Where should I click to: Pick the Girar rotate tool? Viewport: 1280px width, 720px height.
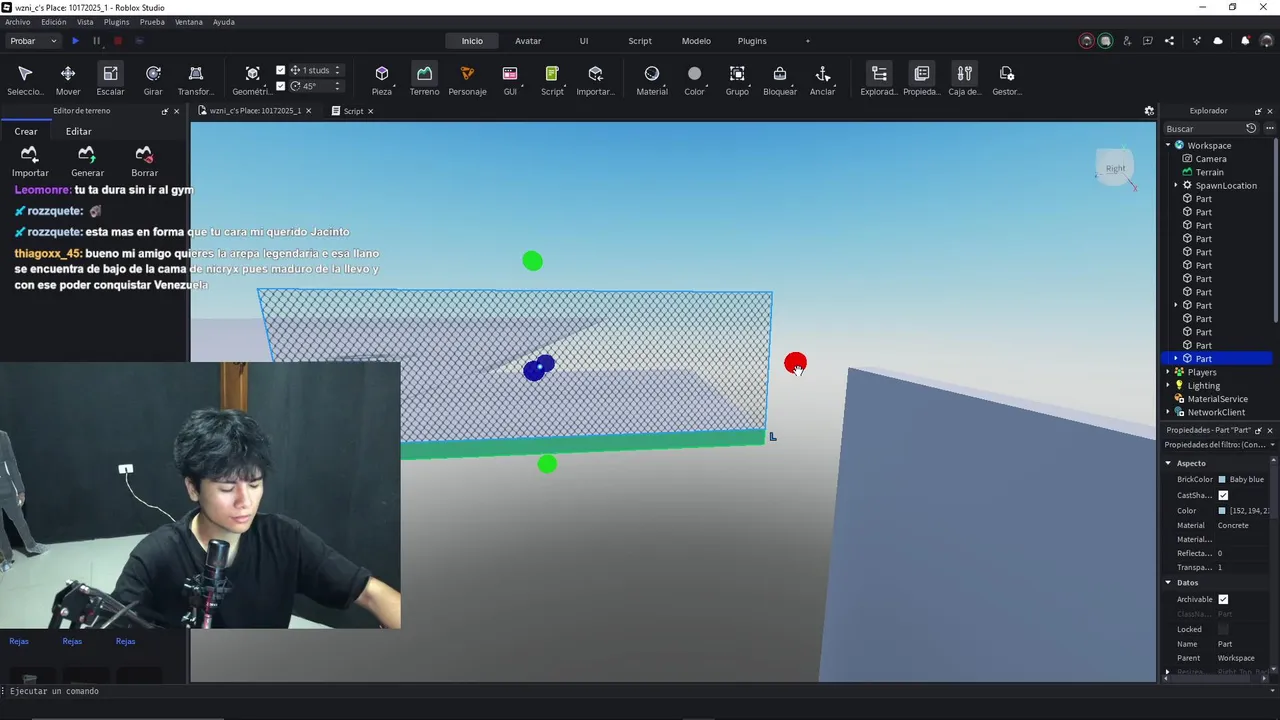153,80
